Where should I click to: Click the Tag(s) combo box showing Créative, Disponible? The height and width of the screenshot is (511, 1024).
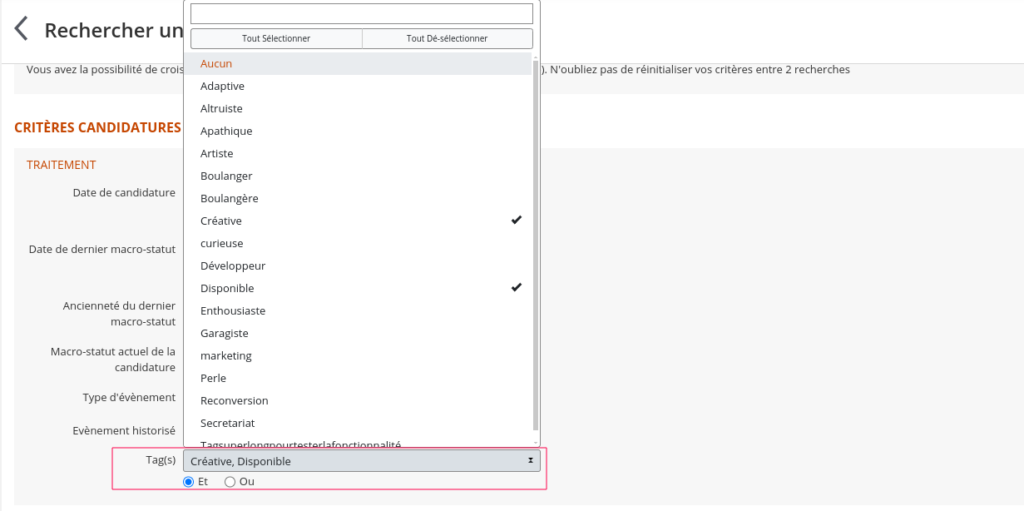pos(360,461)
